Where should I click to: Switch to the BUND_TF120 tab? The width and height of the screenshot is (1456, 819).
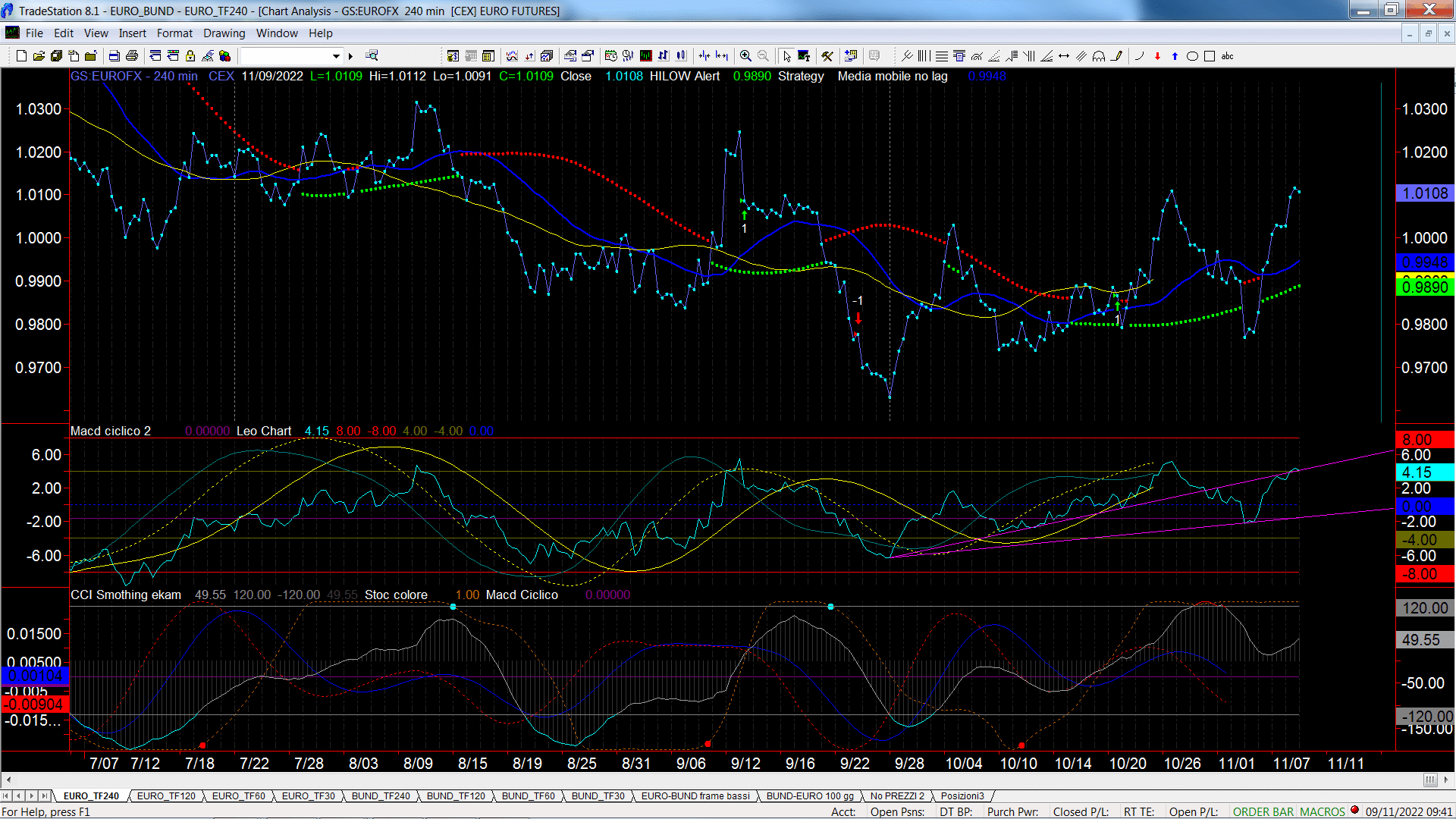[456, 795]
